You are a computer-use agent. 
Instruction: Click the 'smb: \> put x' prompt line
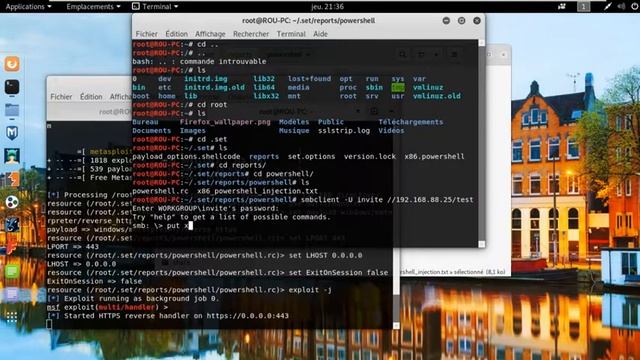[x=162, y=226]
